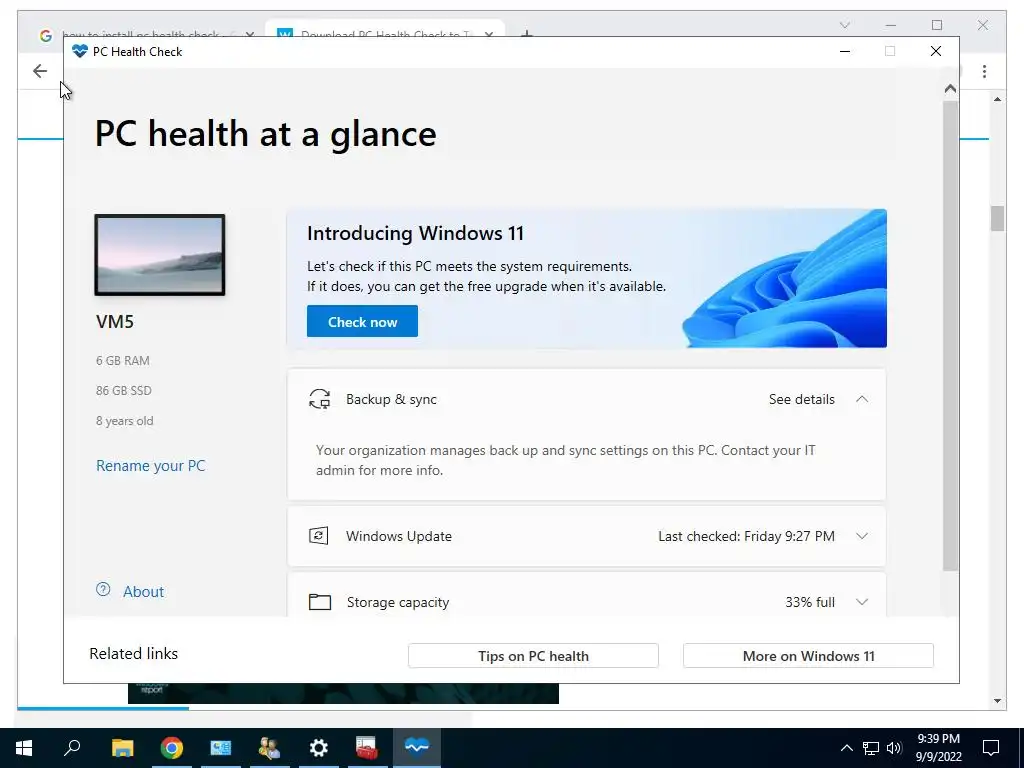Open the About link
This screenshot has height=768, width=1024.
coord(144,592)
